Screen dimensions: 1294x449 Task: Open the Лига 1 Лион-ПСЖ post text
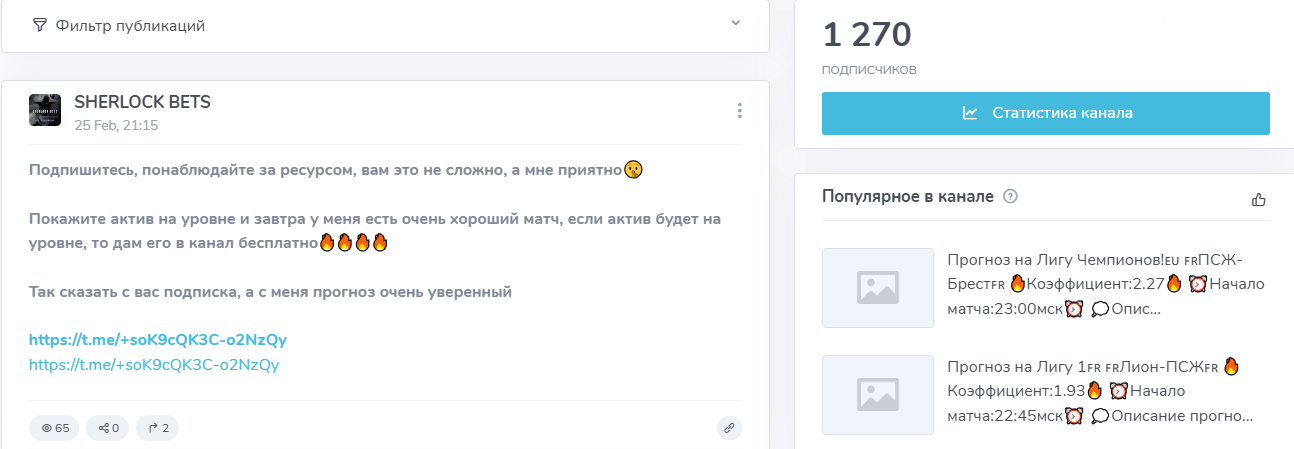(x=1093, y=391)
